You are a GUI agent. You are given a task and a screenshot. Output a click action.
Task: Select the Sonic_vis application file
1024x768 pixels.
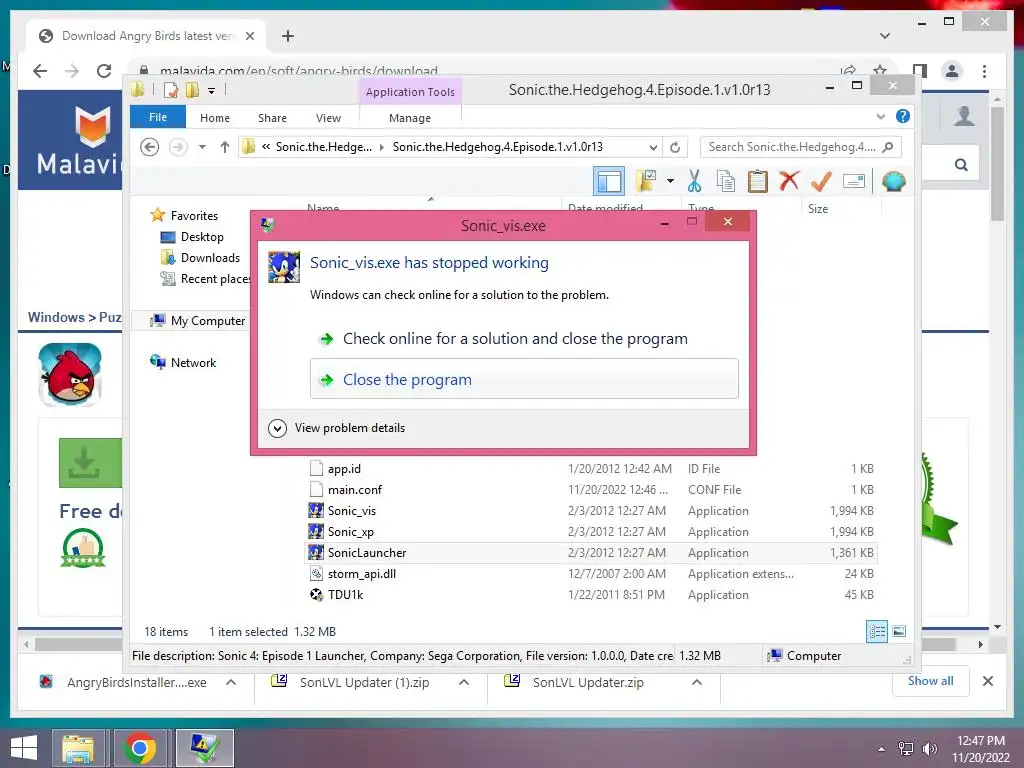pyautogui.click(x=591, y=511)
